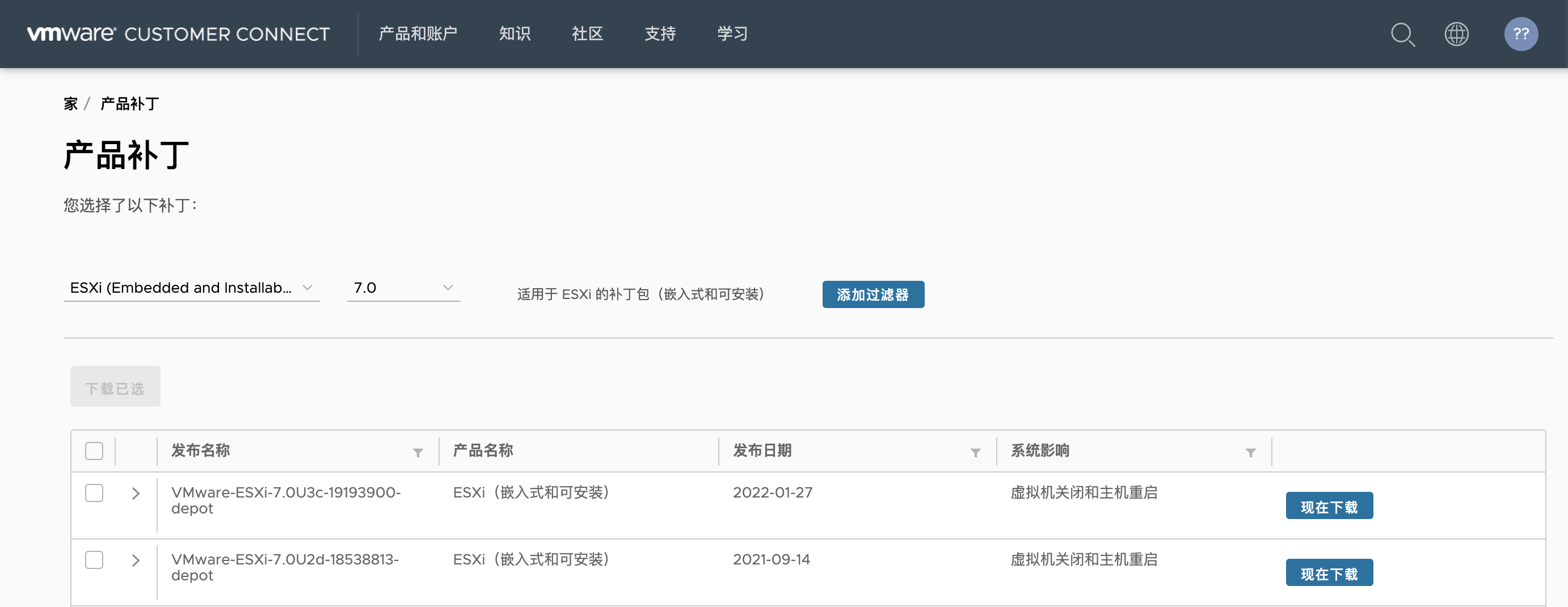Open the 学习 menu
Image resolution: width=1568 pixels, height=607 pixels.
tap(732, 33)
